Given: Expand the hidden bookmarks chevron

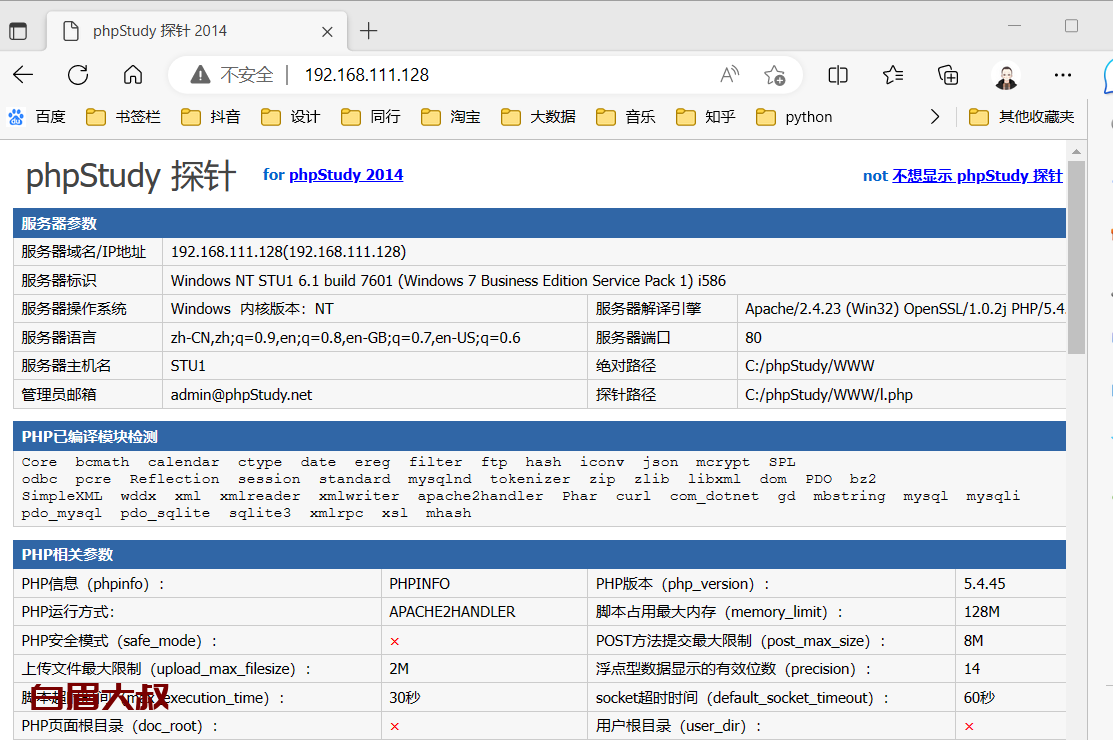Looking at the screenshot, I should tap(935, 117).
